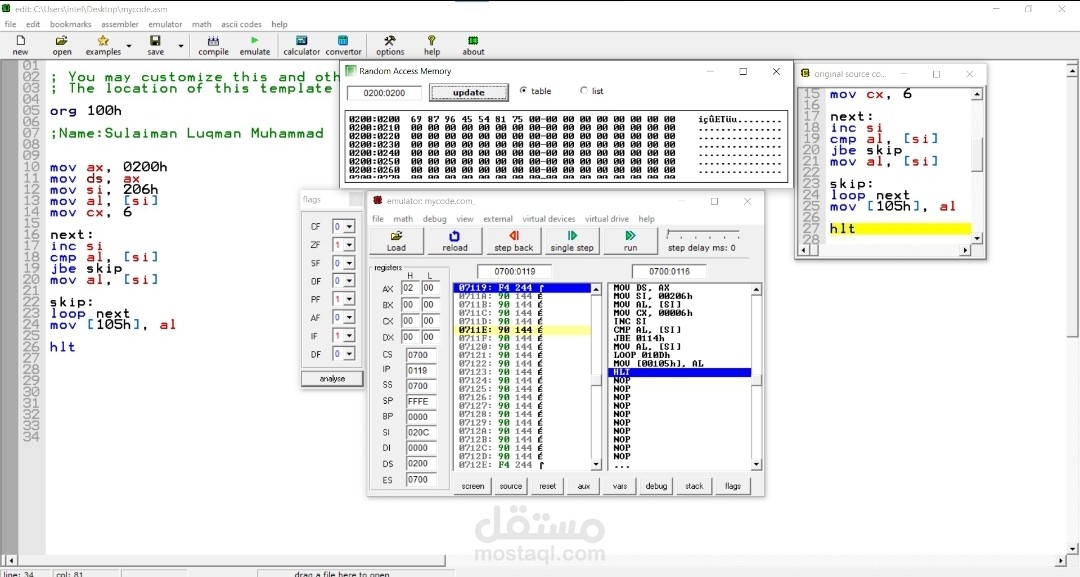
Task: Click update button in Random Access Memory
Action: 468,92
